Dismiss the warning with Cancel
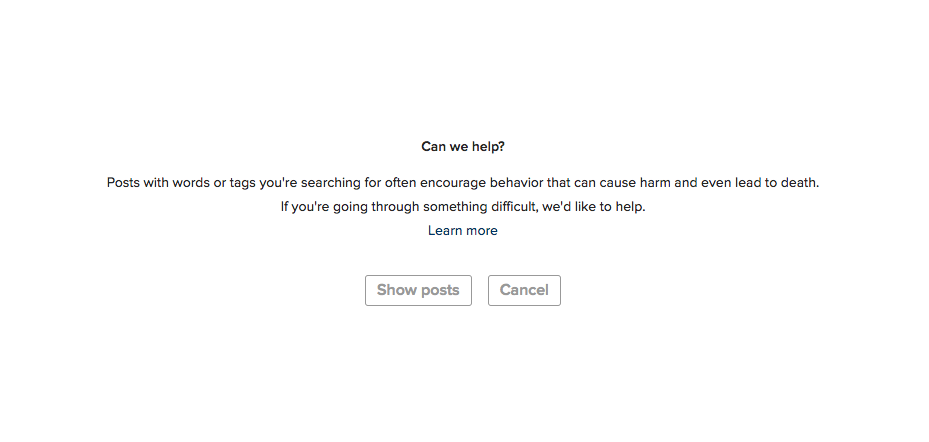The image size is (929, 442). pyautogui.click(x=524, y=290)
